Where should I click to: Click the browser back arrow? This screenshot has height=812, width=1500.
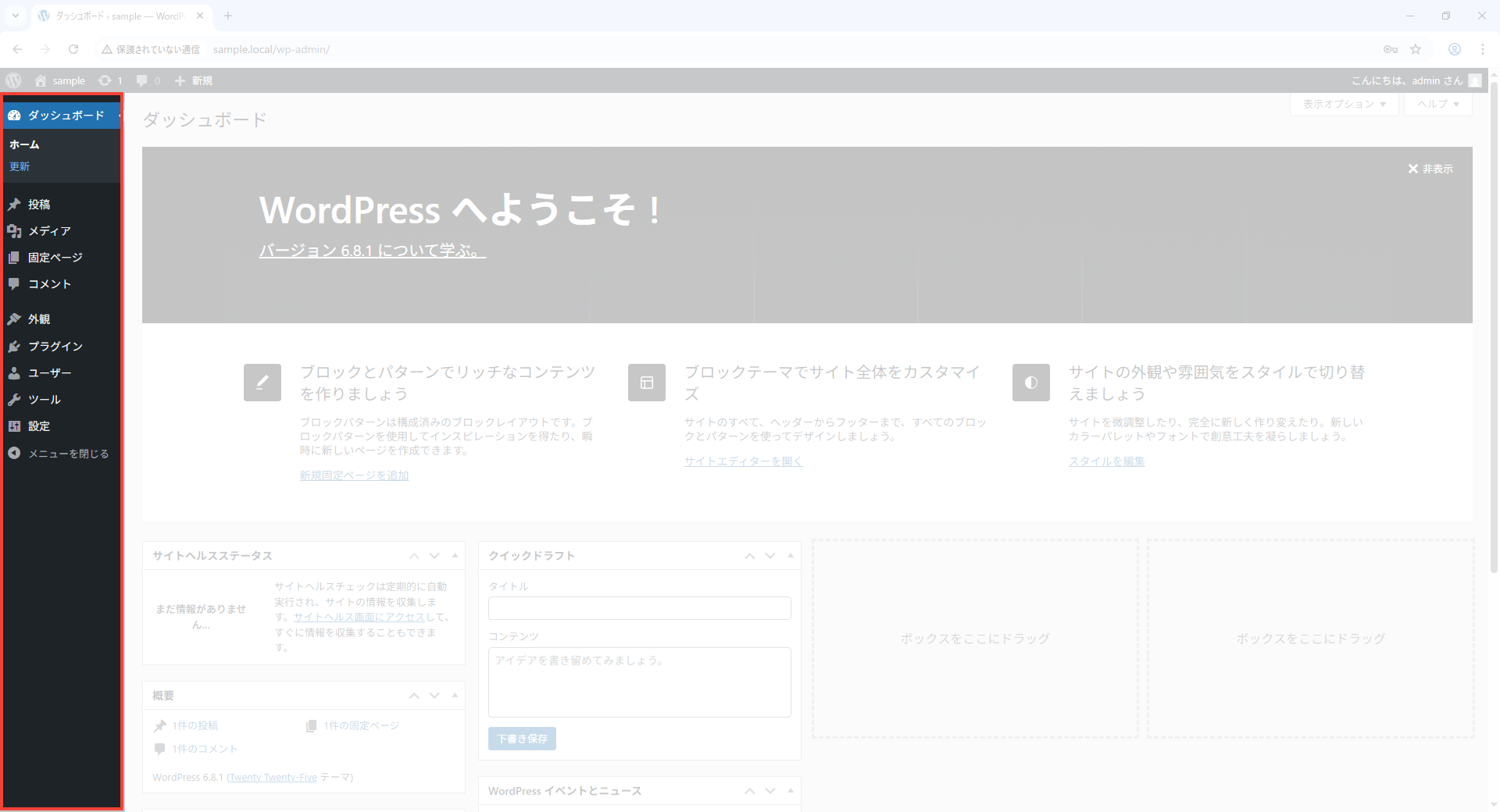[x=17, y=49]
